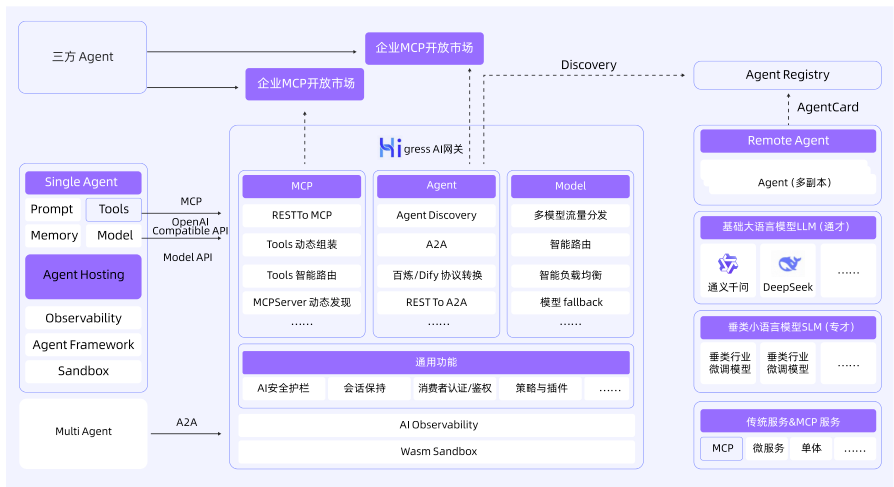Click the Memory cell
Image resolution: width=894 pixels, height=487 pixels.
click(x=54, y=236)
